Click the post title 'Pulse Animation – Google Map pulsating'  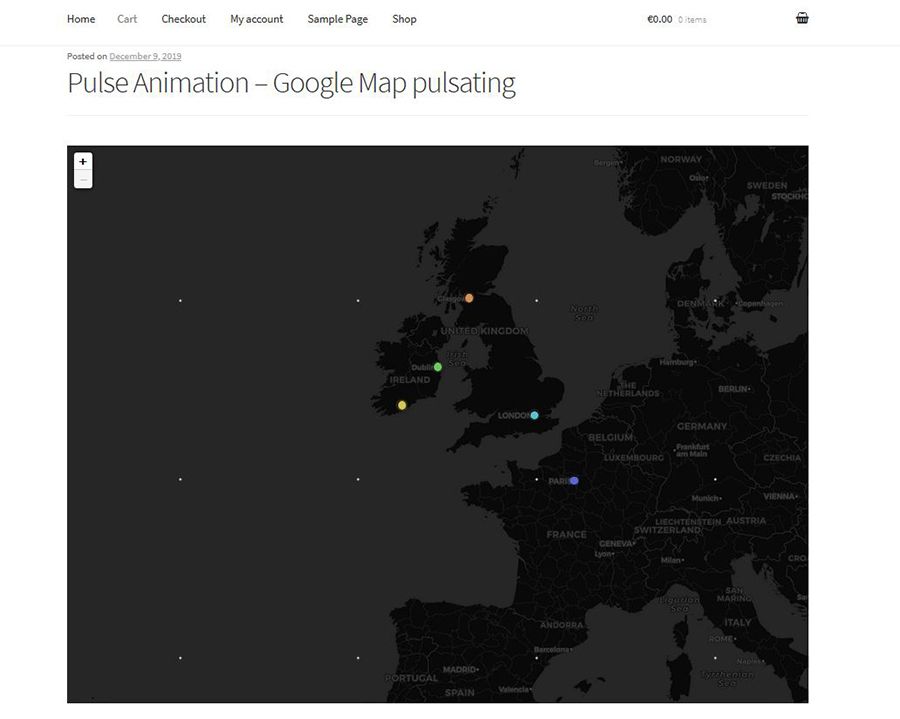pos(291,83)
